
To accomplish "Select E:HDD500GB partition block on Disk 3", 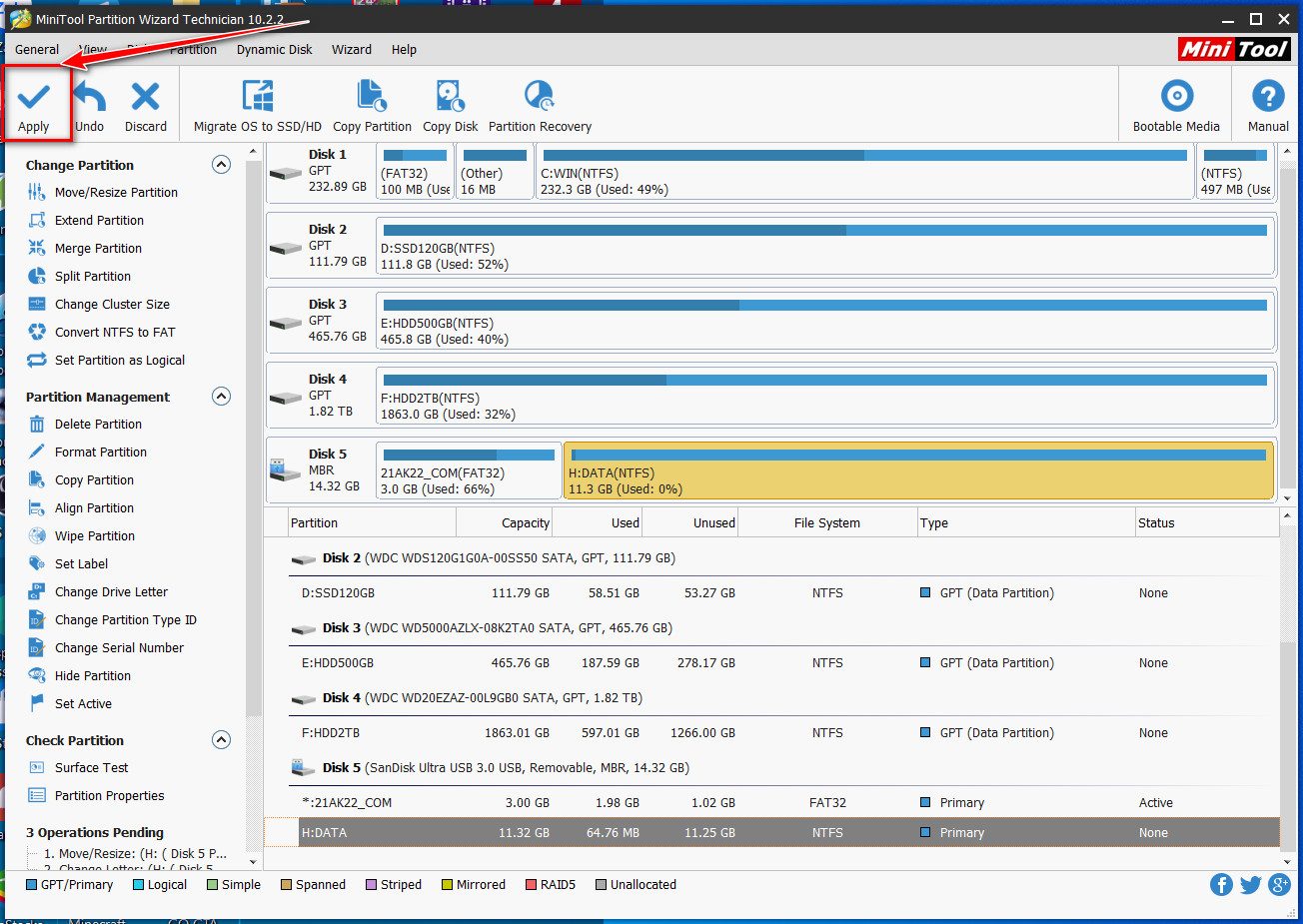I will pyautogui.click(x=825, y=321).
